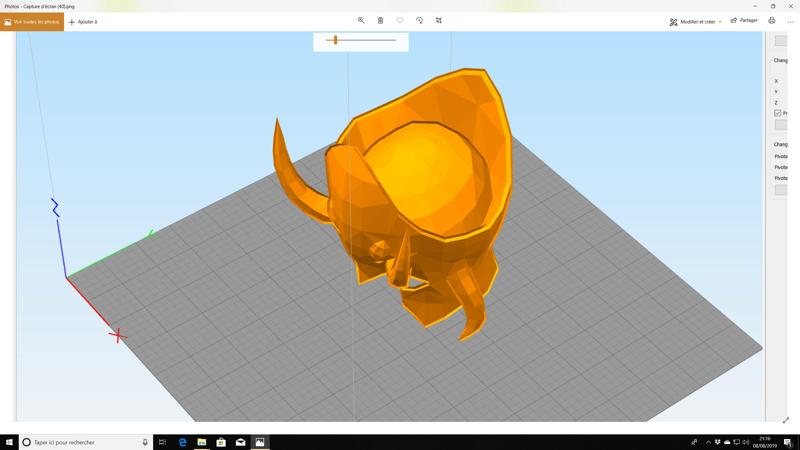Open Modifier et créer dropdown

tap(695, 22)
